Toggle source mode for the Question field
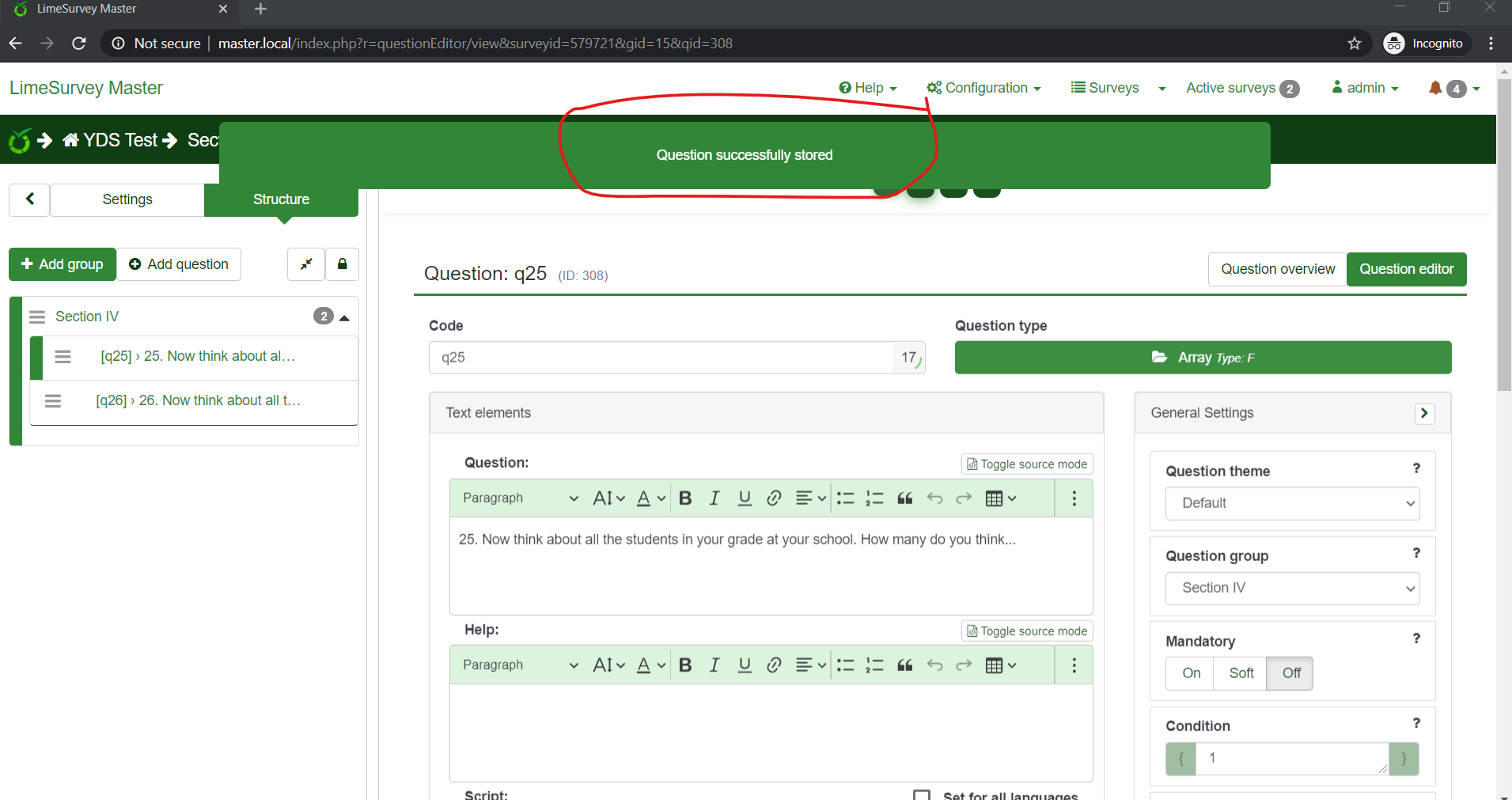 (1027, 464)
